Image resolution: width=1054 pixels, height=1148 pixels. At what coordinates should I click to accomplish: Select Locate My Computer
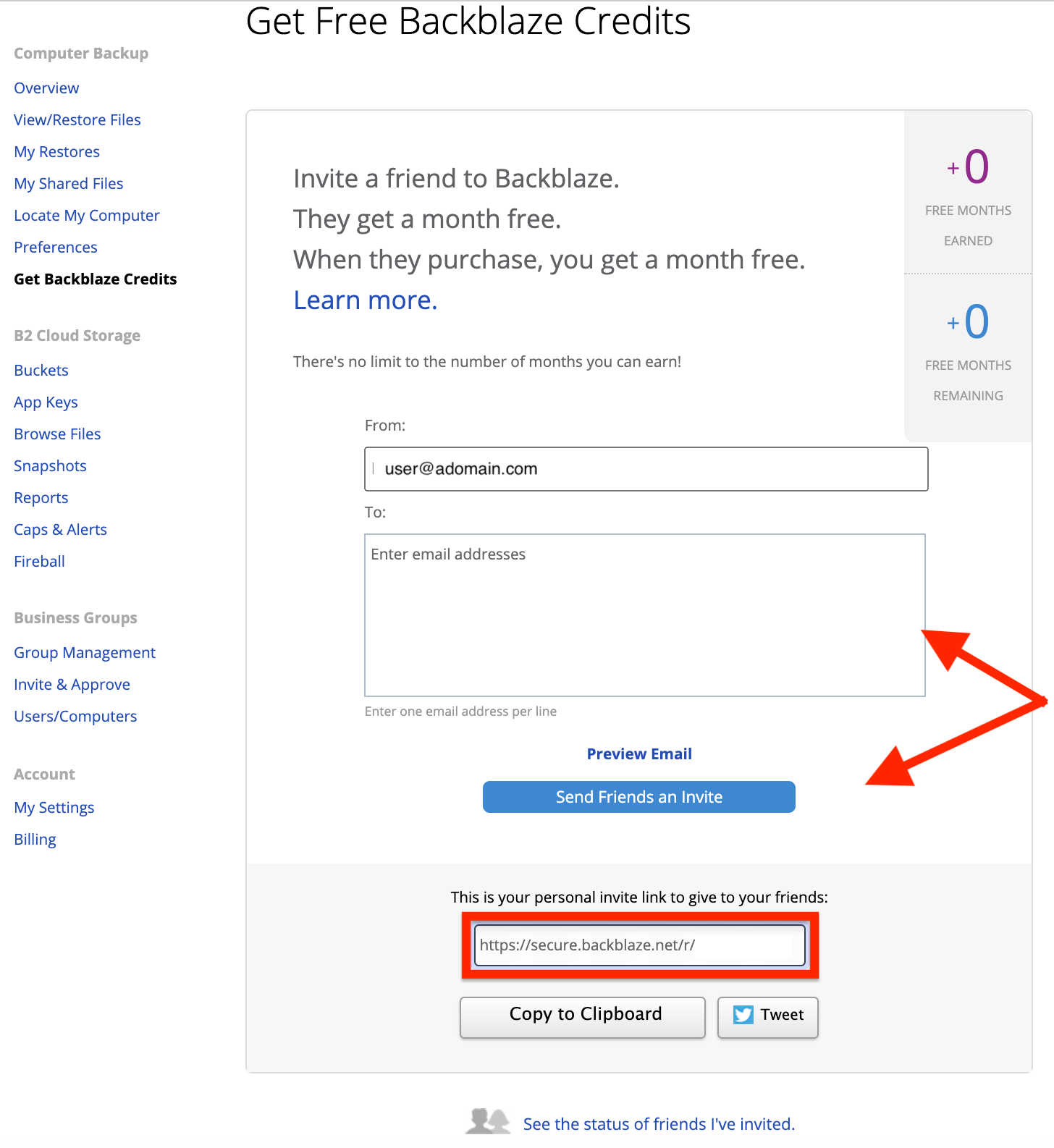(x=87, y=216)
